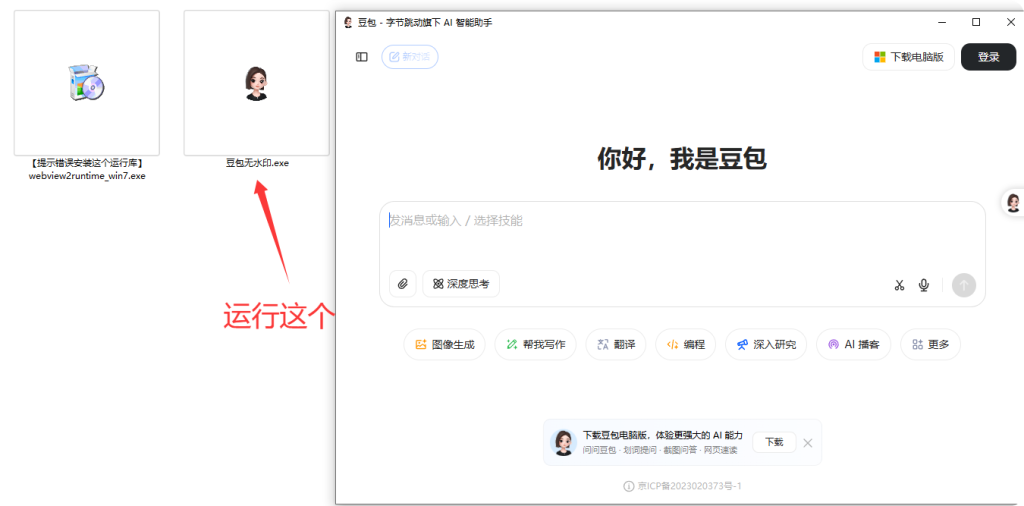This screenshot has width=1024, height=506.
Task: Select the webview2runtime_win7.exe file thumbnail
Action: pos(87,83)
